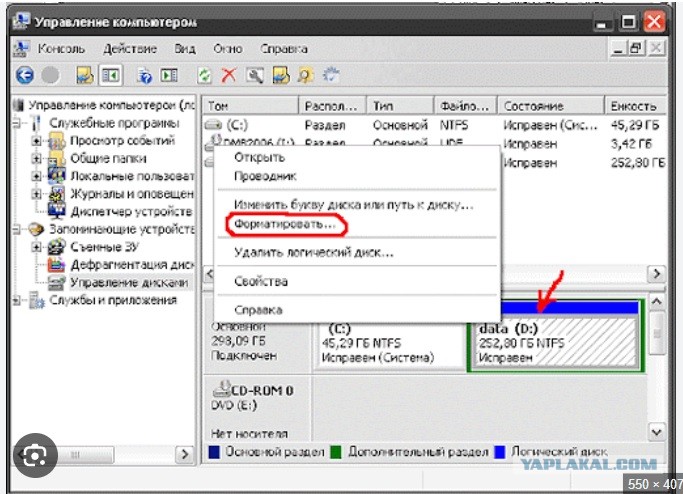The width and height of the screenshot is (683, 494).
Task: Open the Help question-mark toolbar icon
Action: [x=145, y=75]
